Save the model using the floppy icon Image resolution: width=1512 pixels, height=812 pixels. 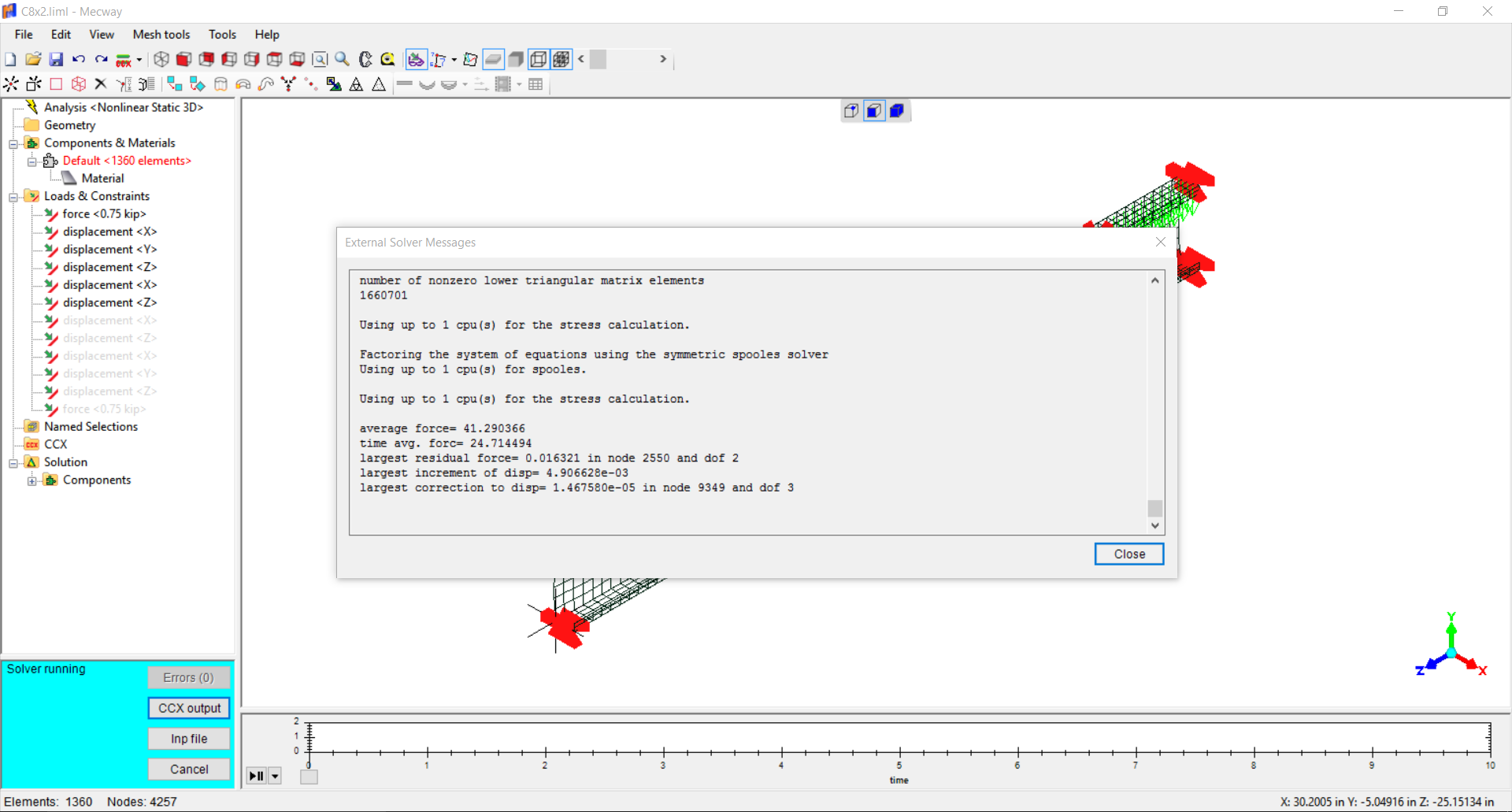(x=56, y=59)
